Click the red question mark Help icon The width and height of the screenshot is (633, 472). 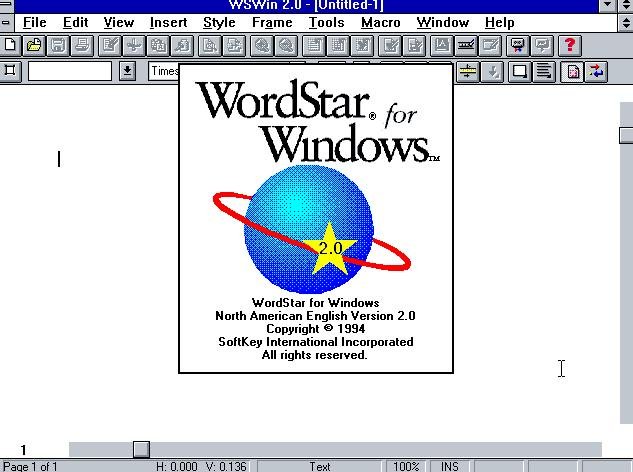click(570, 45)
